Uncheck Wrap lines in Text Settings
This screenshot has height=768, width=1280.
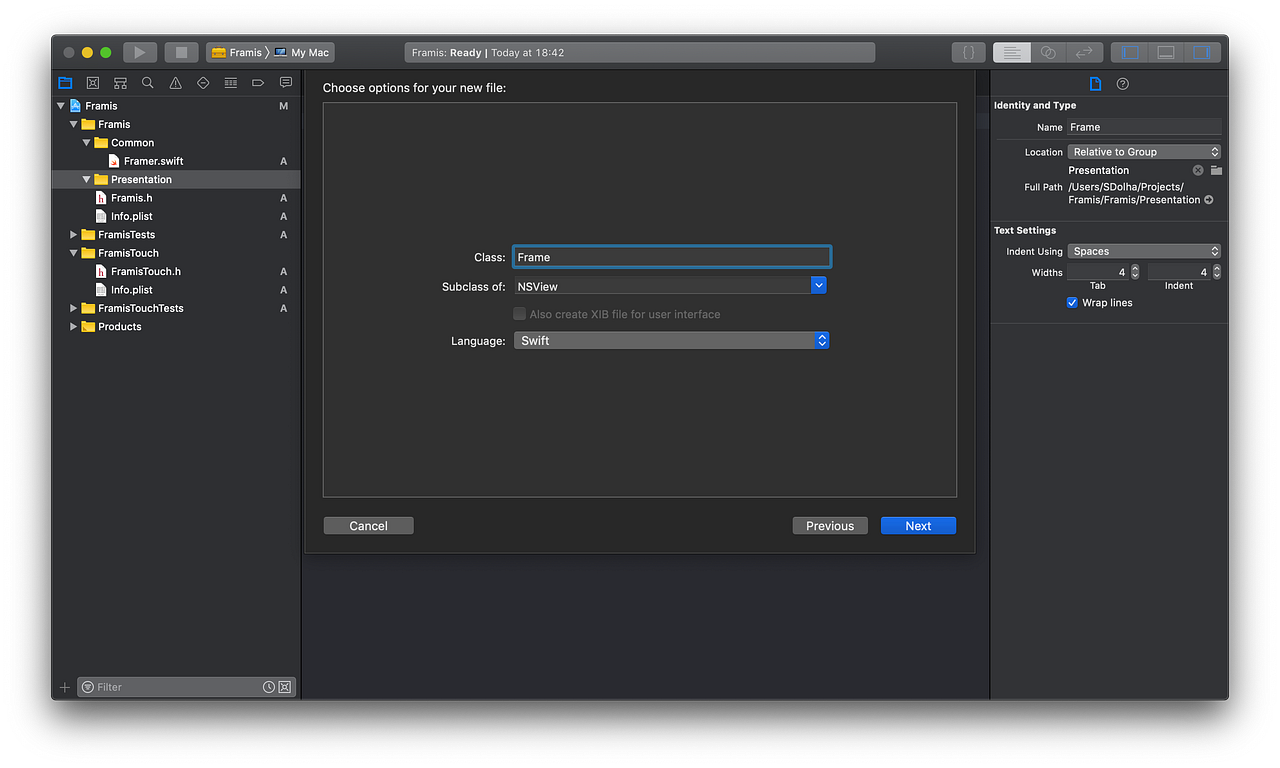click(x=1072, y=302)
